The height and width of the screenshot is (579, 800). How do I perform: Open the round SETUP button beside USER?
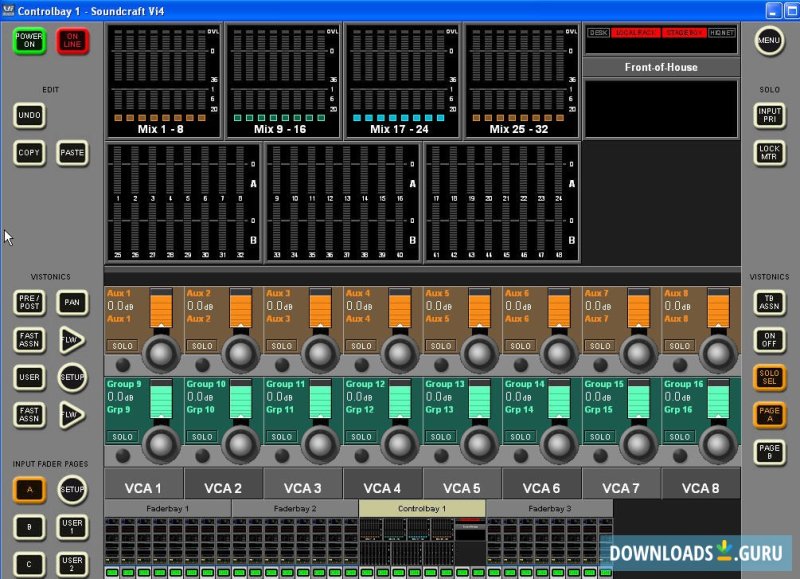click(x=72, y=377)
